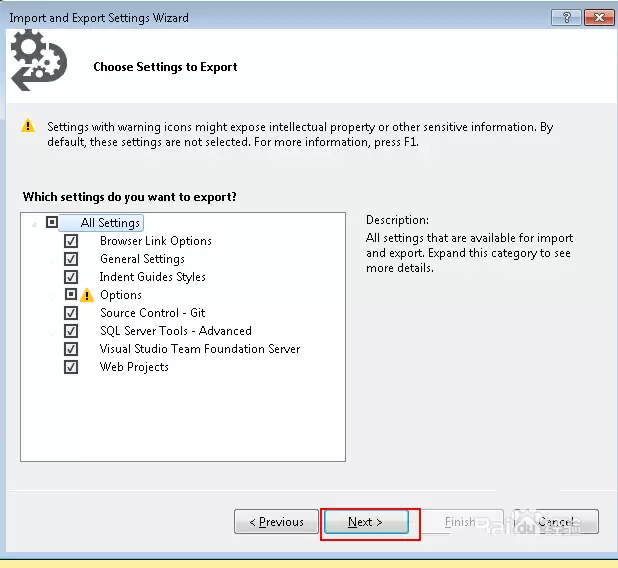Viewport: 618px width, 568px height.
Task: Click the warning icon beside Options
Action: 86,295
